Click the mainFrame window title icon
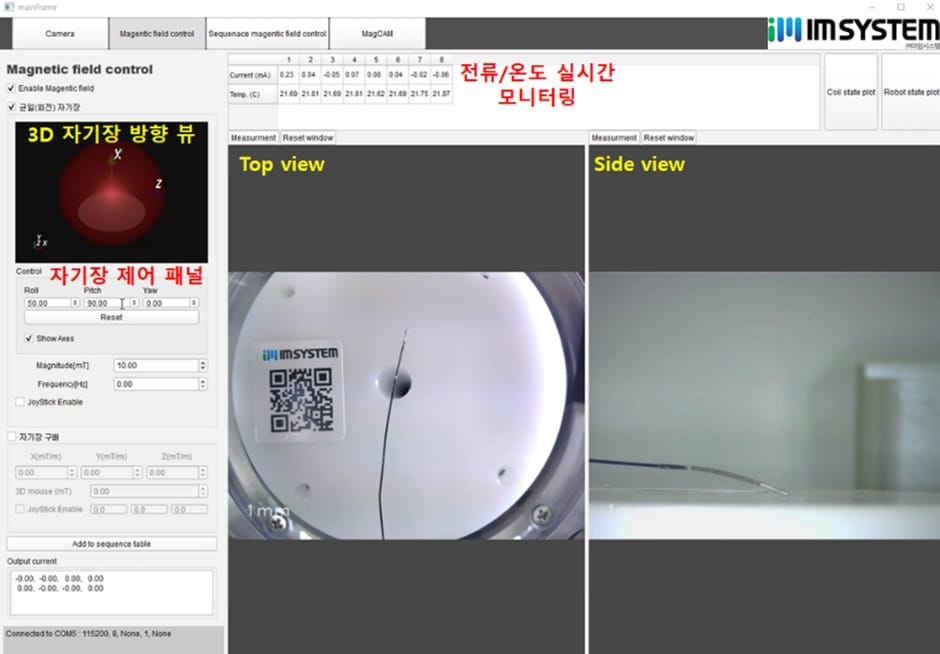Viewport: 940px width, 654px height. (x=9, y=7)
